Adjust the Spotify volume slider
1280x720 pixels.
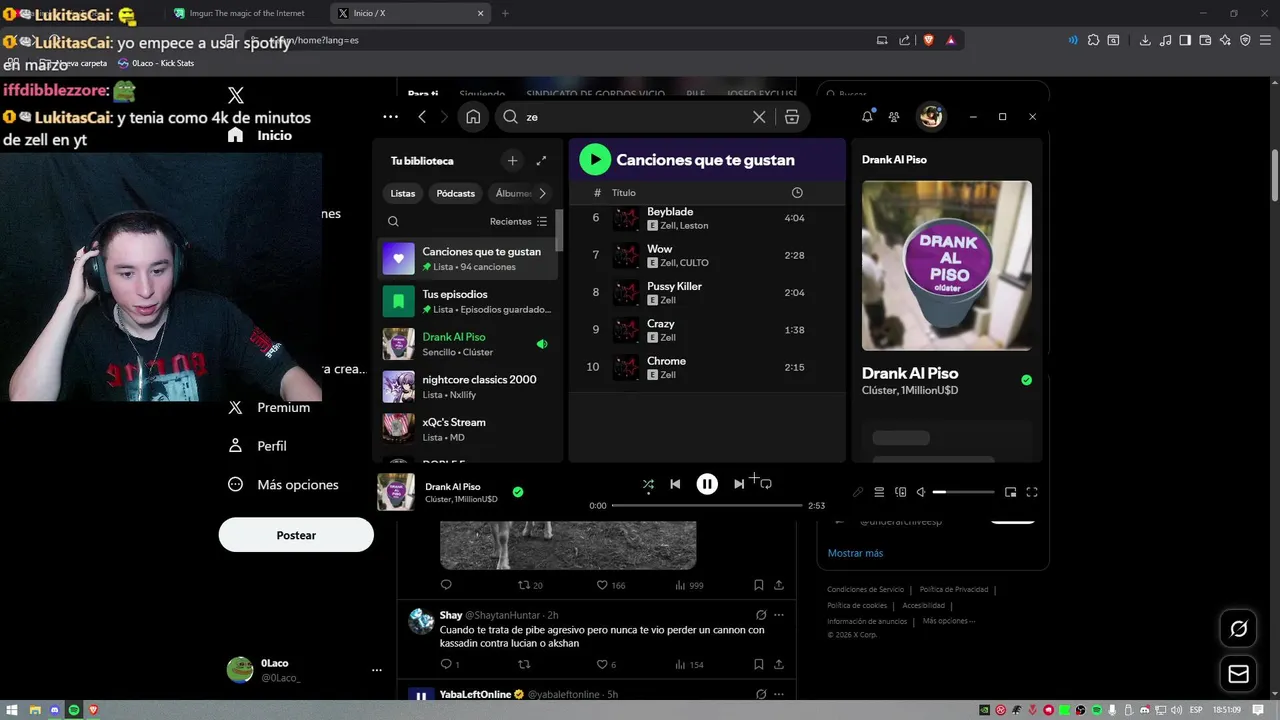point(963,492)
